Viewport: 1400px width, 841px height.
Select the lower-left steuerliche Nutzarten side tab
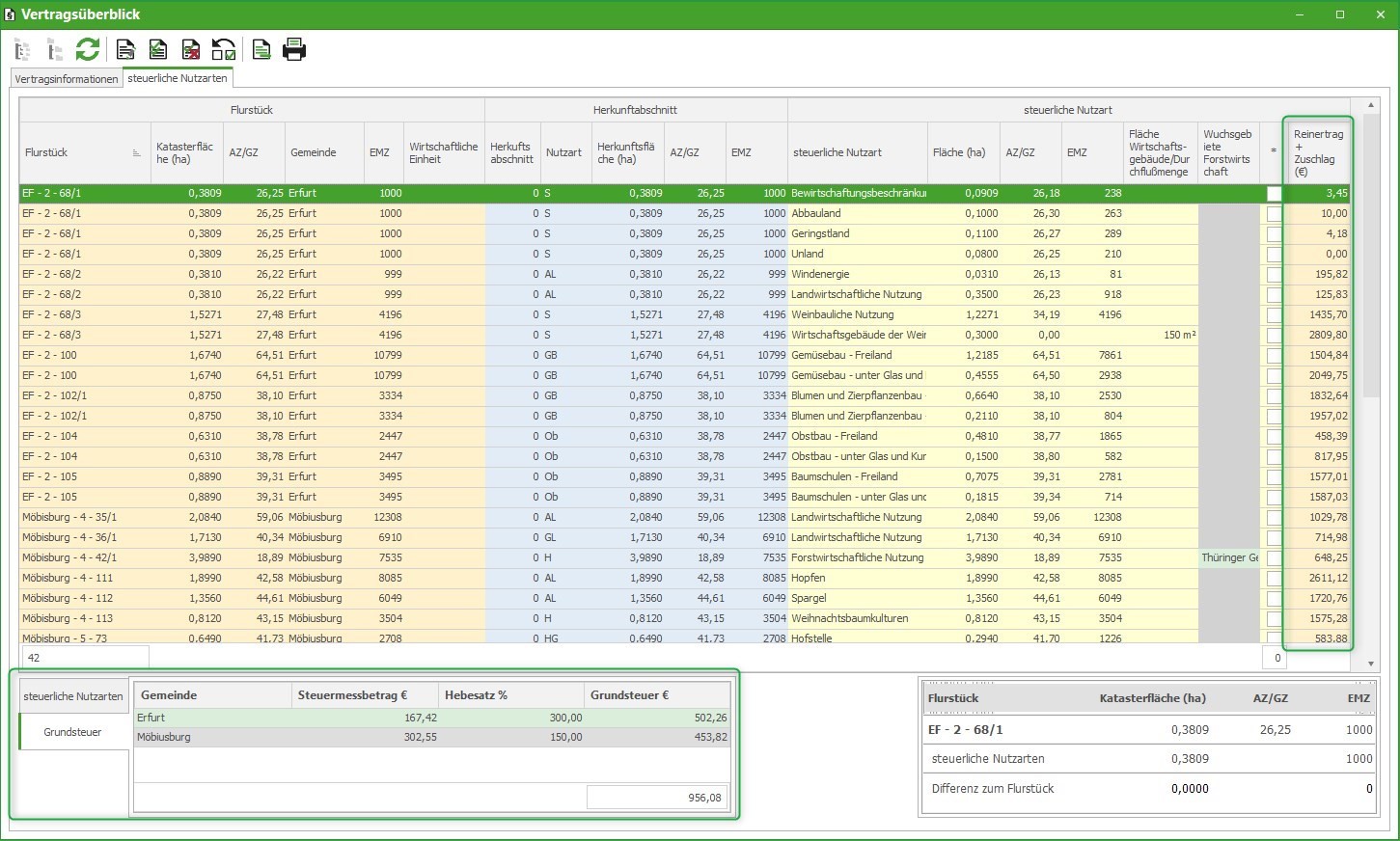(x=73, y=696)
